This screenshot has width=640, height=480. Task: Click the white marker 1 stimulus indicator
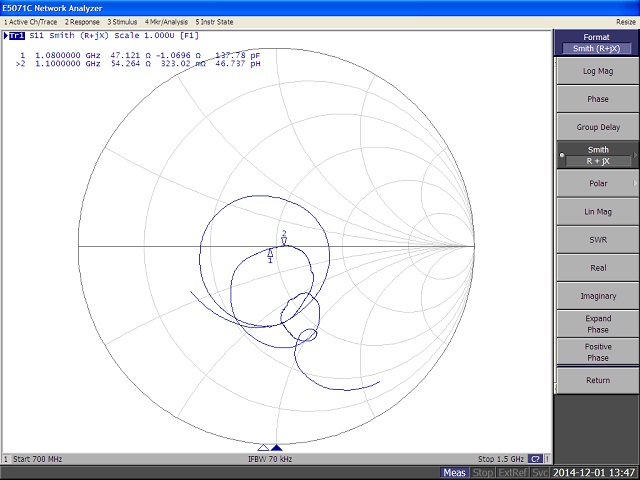(x=263, y=448)
